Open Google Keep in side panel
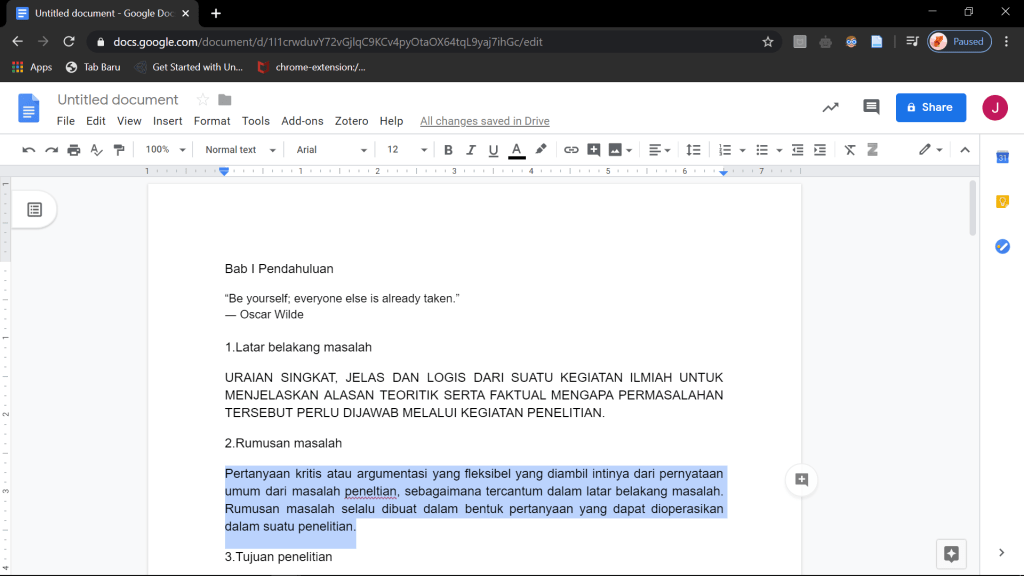Screen dimensions: 1024x576 click(1002, 201)
